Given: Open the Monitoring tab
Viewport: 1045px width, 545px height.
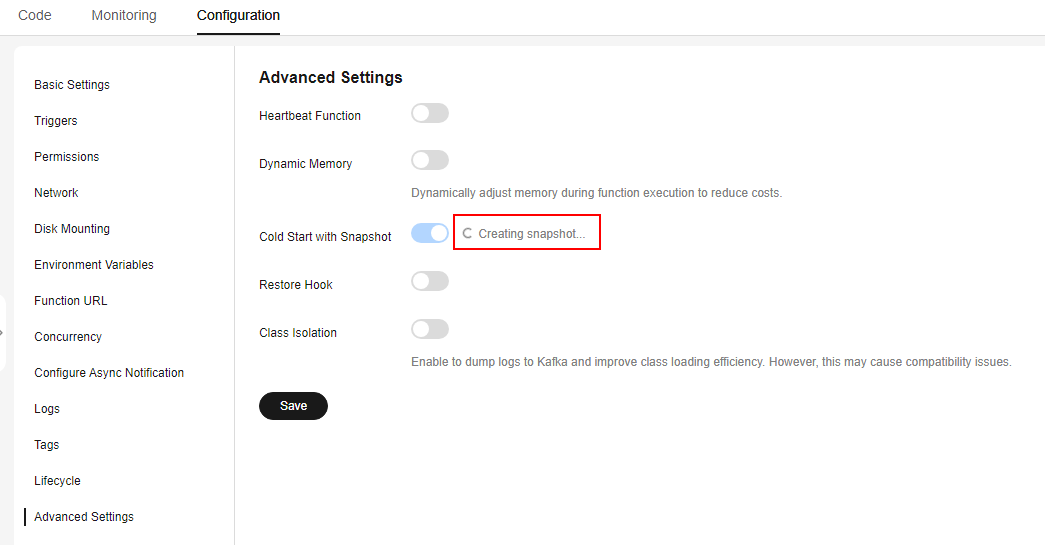Looking at the screenshot, I should [x=124, y=15].
